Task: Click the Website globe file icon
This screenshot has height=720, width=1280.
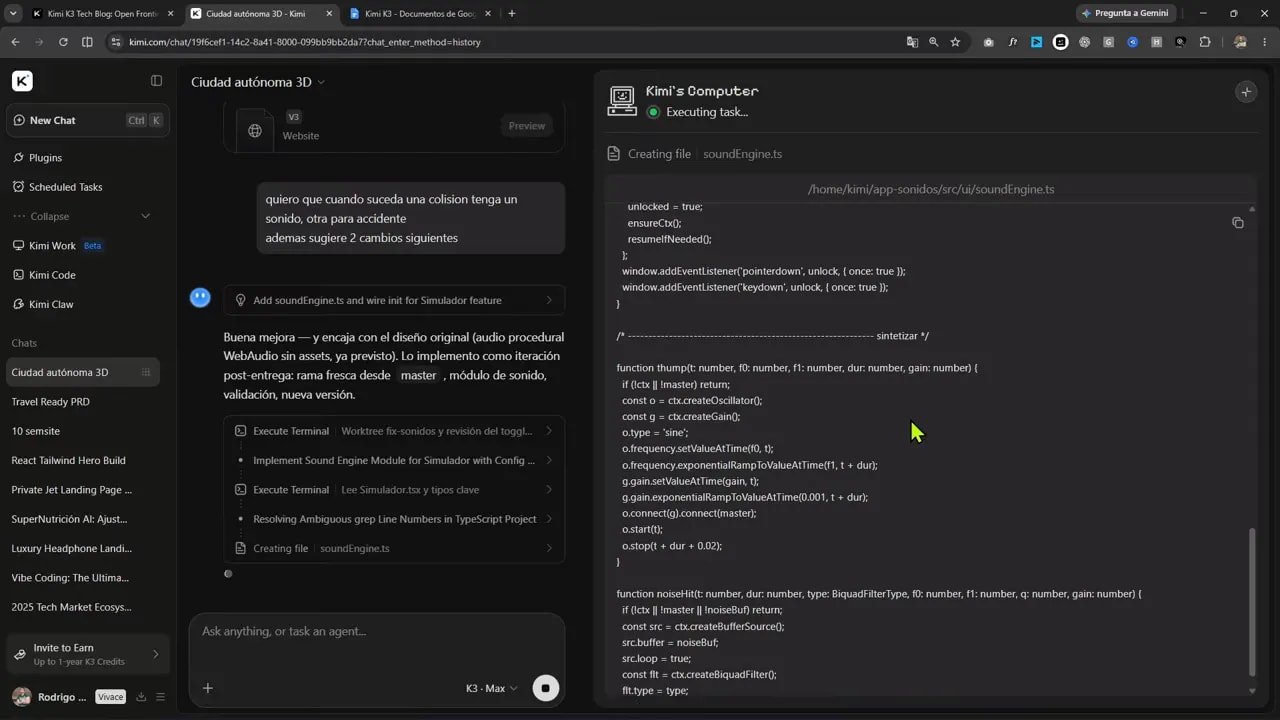Action: (x=255, y=130)
